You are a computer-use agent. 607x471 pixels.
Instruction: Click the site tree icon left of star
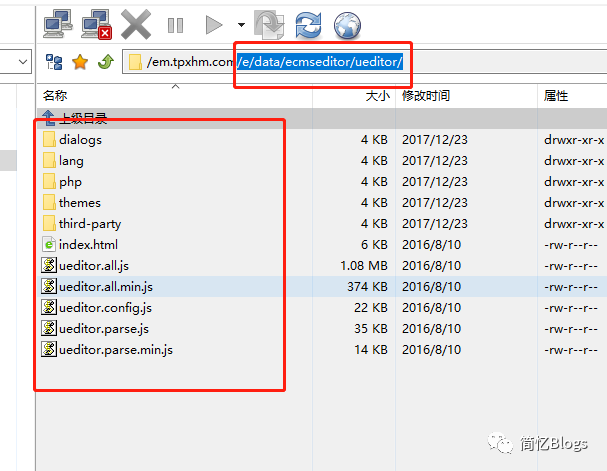point(55,62)
